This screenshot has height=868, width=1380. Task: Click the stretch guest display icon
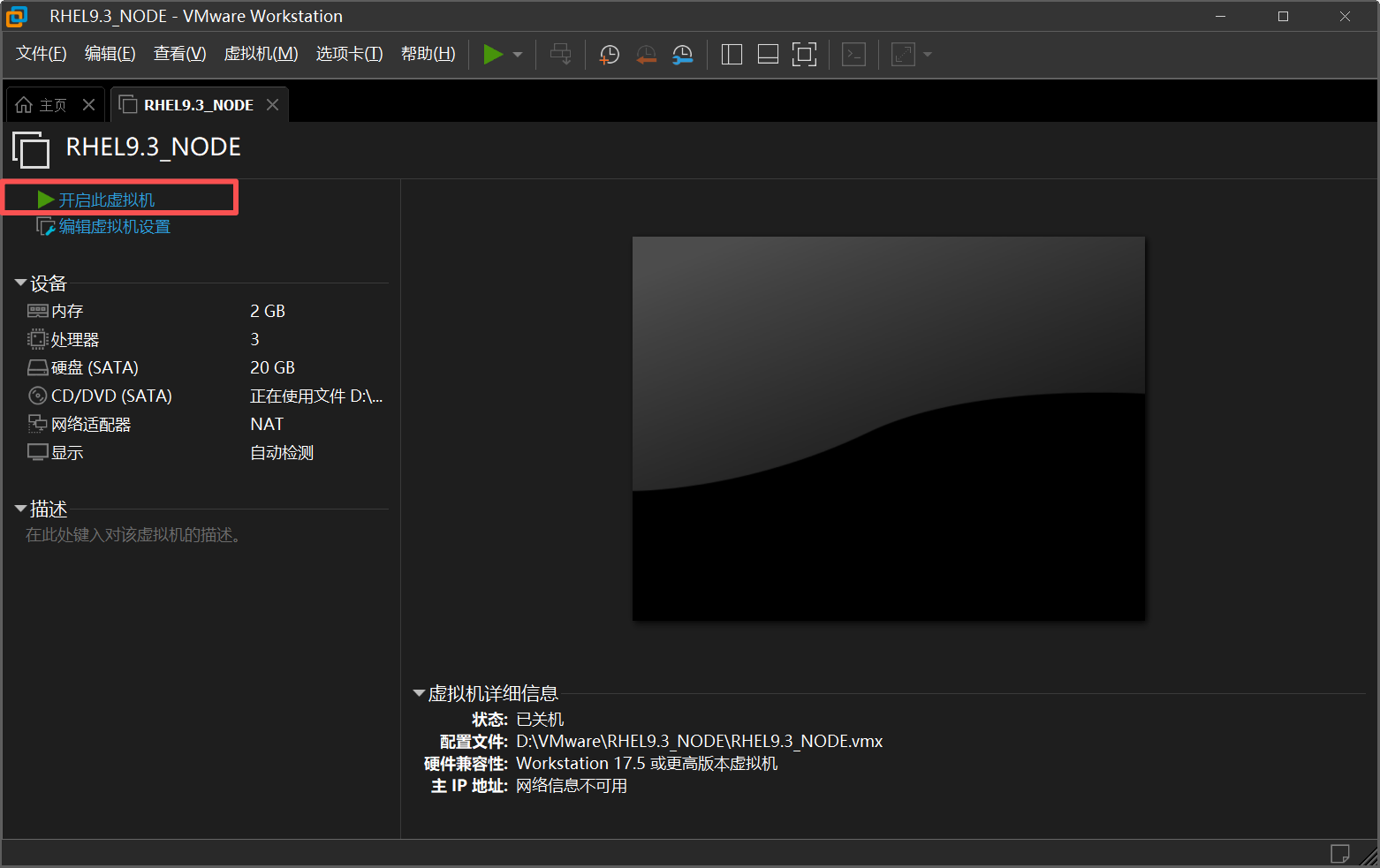coord(903,55)
